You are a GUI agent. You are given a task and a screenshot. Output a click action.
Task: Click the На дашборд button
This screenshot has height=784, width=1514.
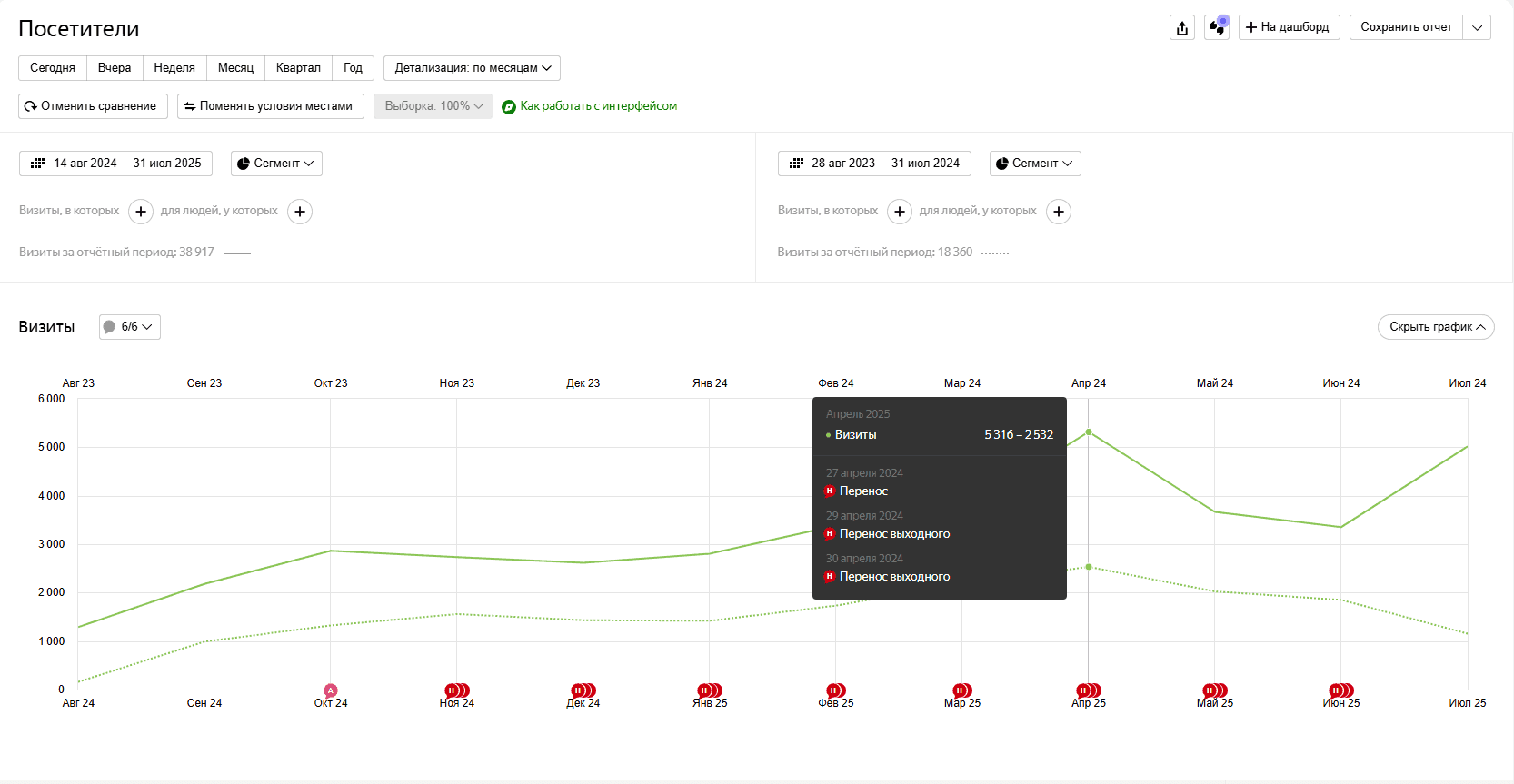click(1289, 27)
